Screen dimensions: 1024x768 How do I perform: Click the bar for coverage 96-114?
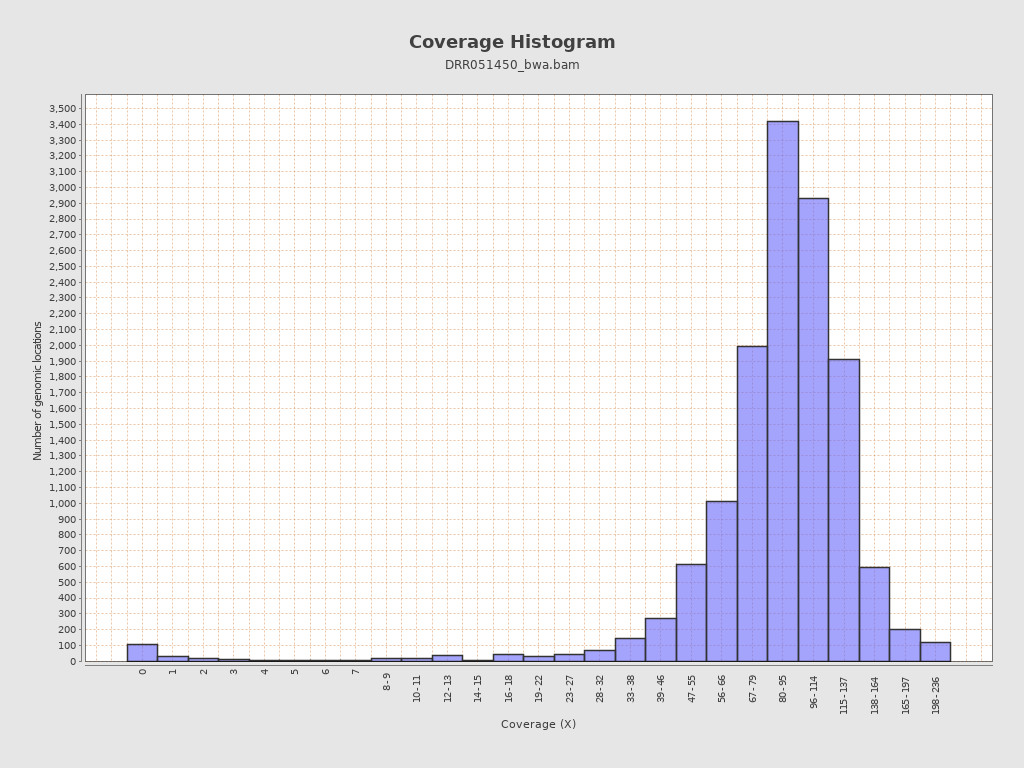click(813, 430)
